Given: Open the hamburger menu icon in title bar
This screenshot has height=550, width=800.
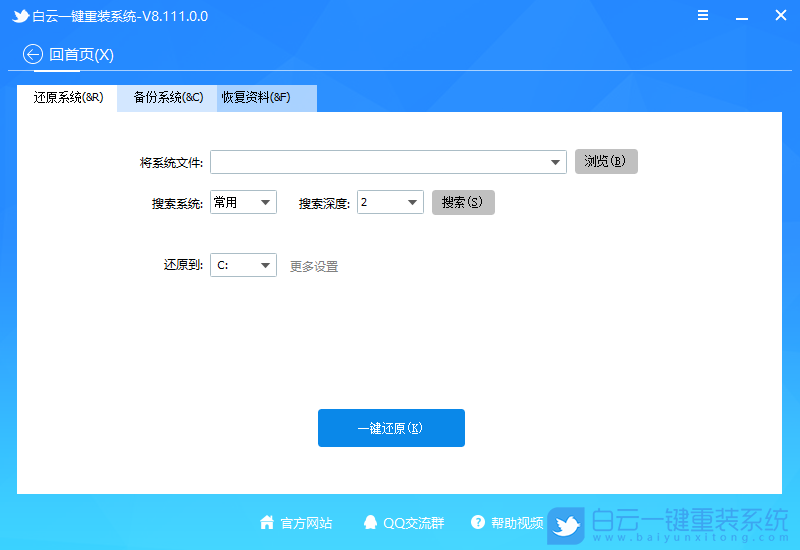Looking at the screenshot, I should click(x=703, y=15).
